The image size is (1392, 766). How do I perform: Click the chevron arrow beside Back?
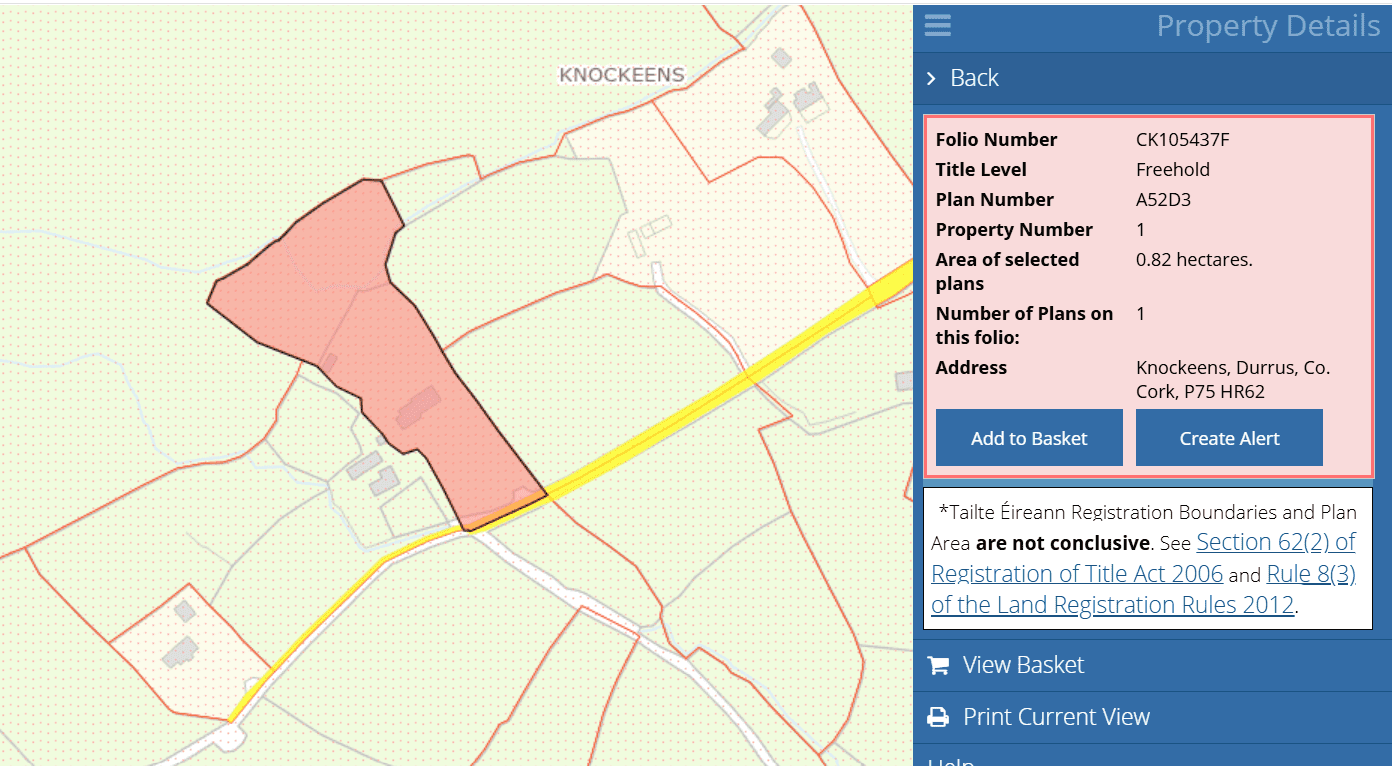click(x=931, y=78)
